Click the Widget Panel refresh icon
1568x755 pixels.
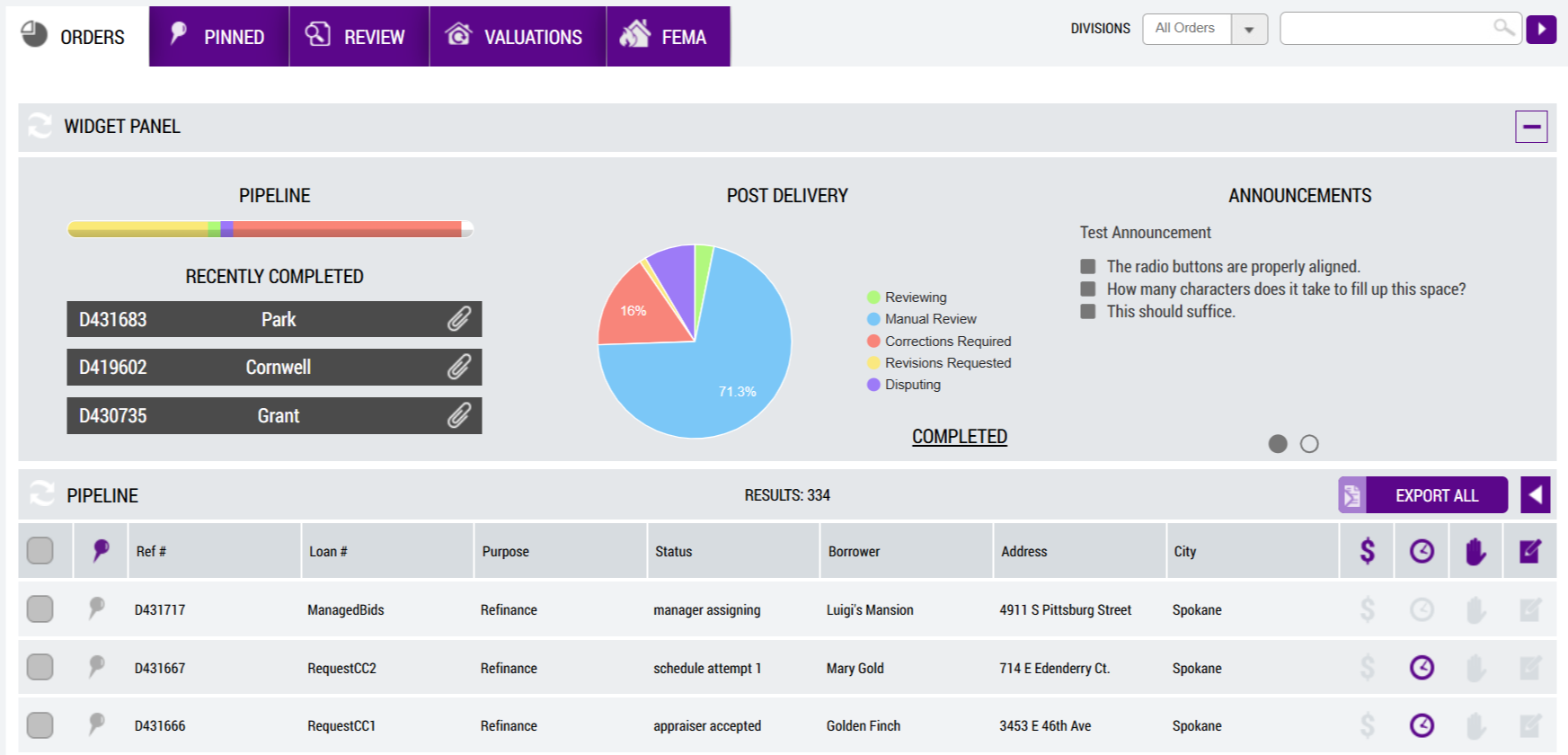pos(40,126)
